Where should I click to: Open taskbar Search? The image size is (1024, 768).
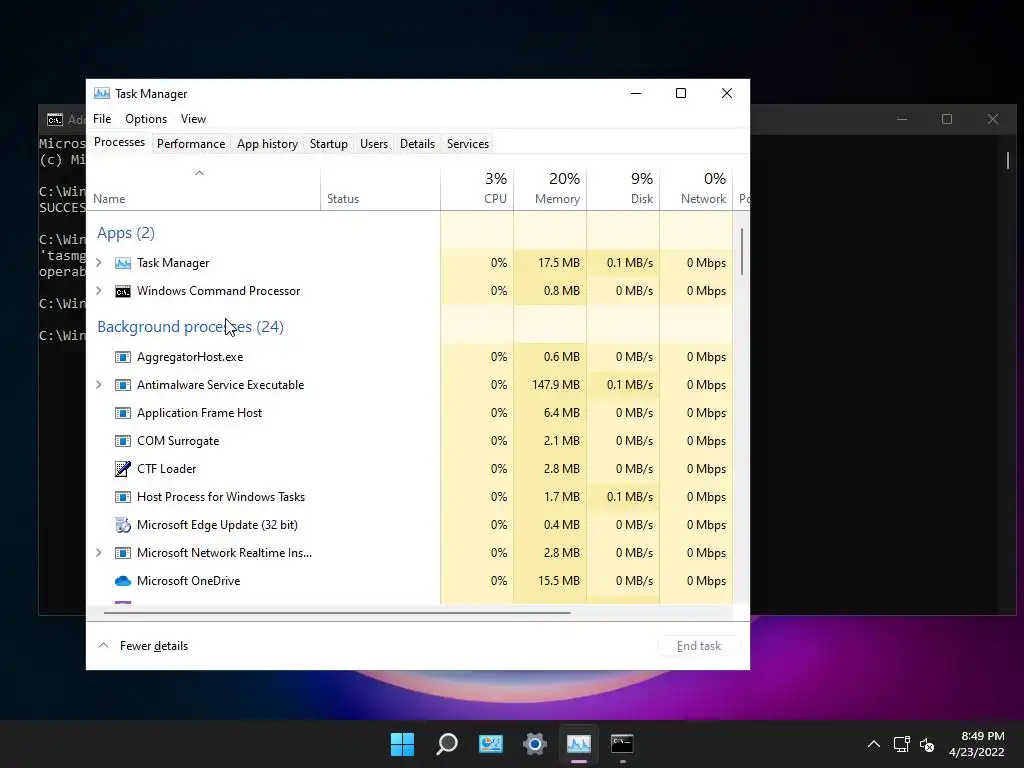447,744
